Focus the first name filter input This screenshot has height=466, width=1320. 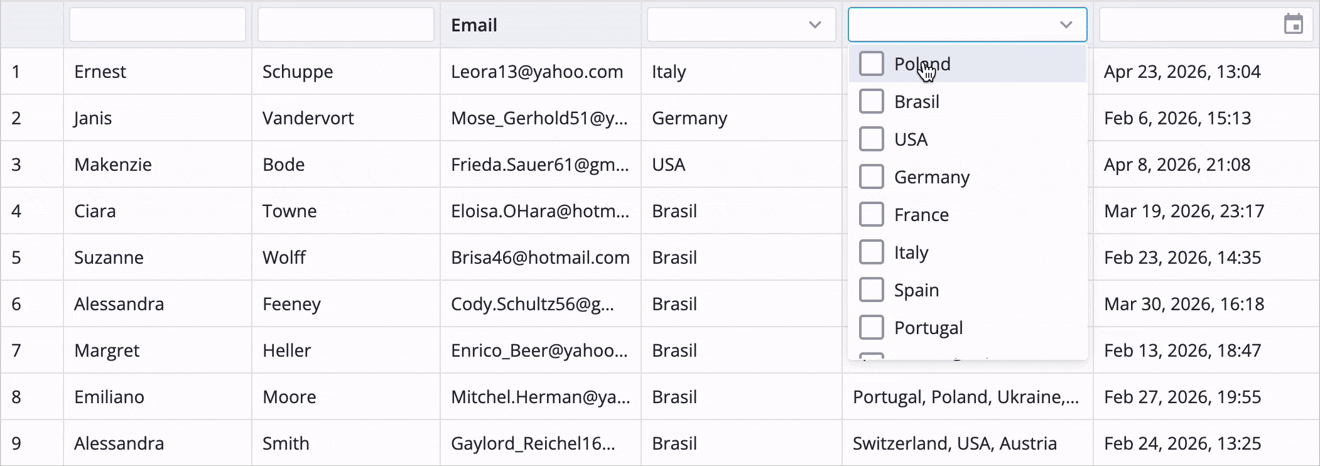[x=157, y=25]
